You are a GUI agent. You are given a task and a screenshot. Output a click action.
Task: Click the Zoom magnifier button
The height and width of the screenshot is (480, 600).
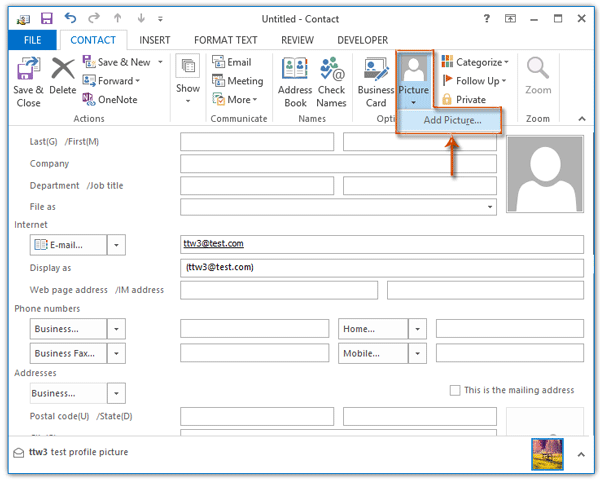pyautogui.click(x=538, y=76)
